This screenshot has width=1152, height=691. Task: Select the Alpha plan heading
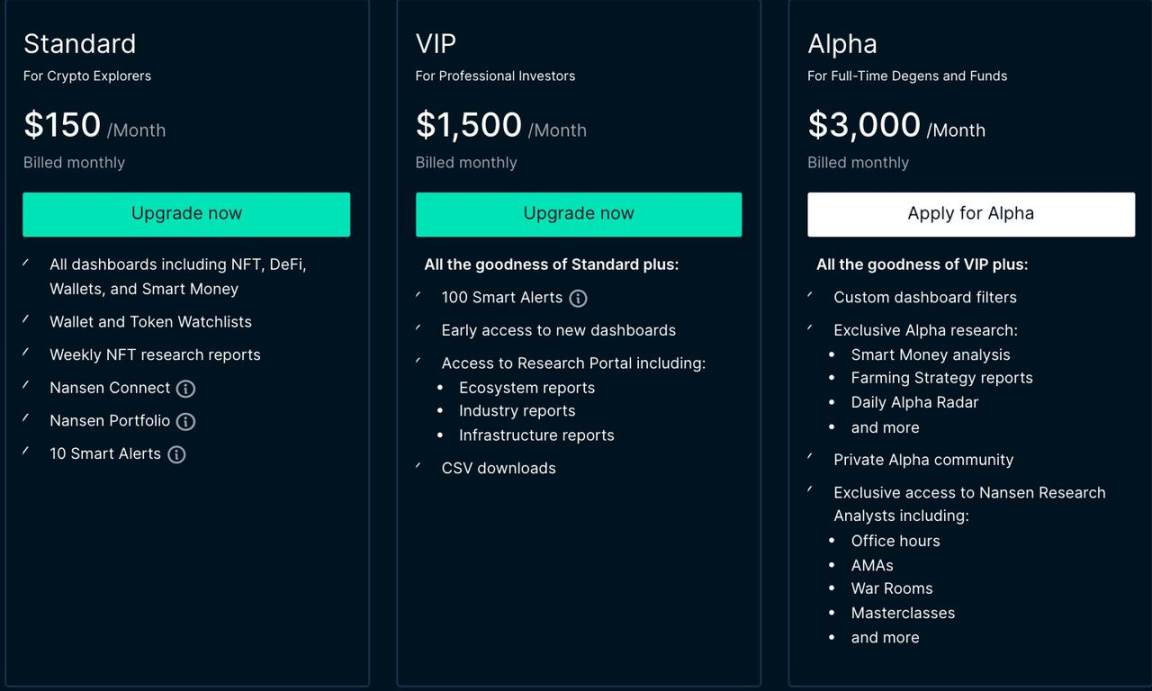(x=842, y=44)
